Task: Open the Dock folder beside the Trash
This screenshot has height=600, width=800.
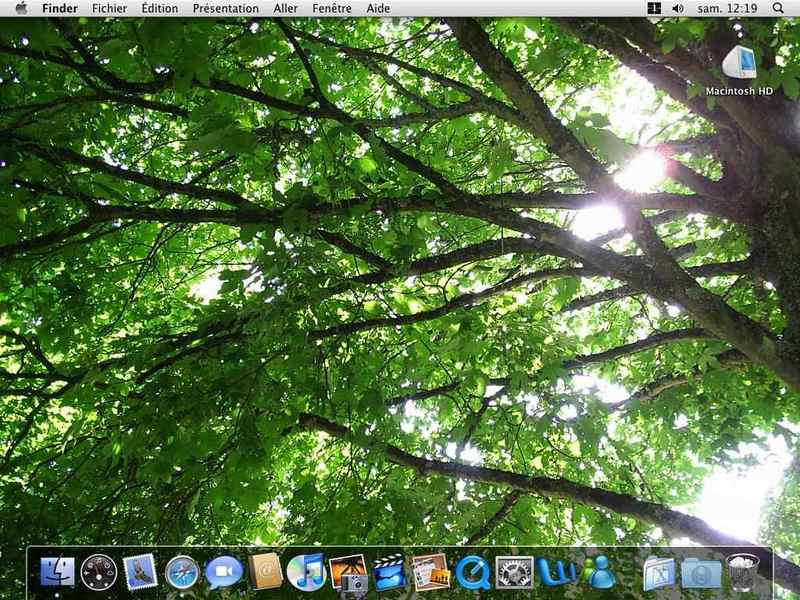Action: (x=701, y=573)
